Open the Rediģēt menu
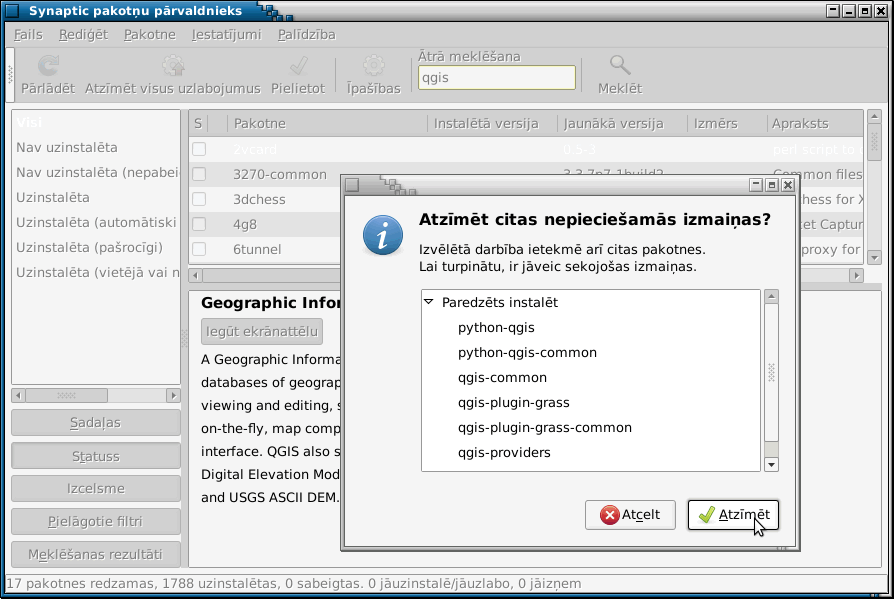The height and width of the screenshot is (599, 894). tap(83, 35)
